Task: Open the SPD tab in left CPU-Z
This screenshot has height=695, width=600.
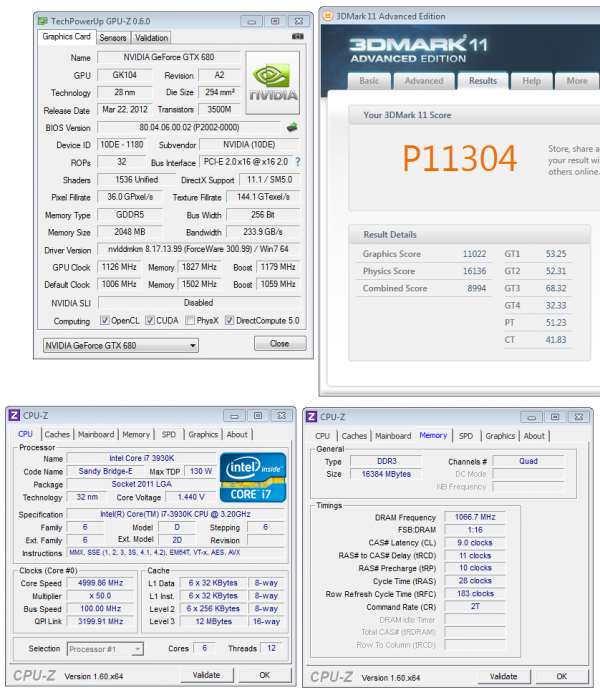Action: pos(168,434)
